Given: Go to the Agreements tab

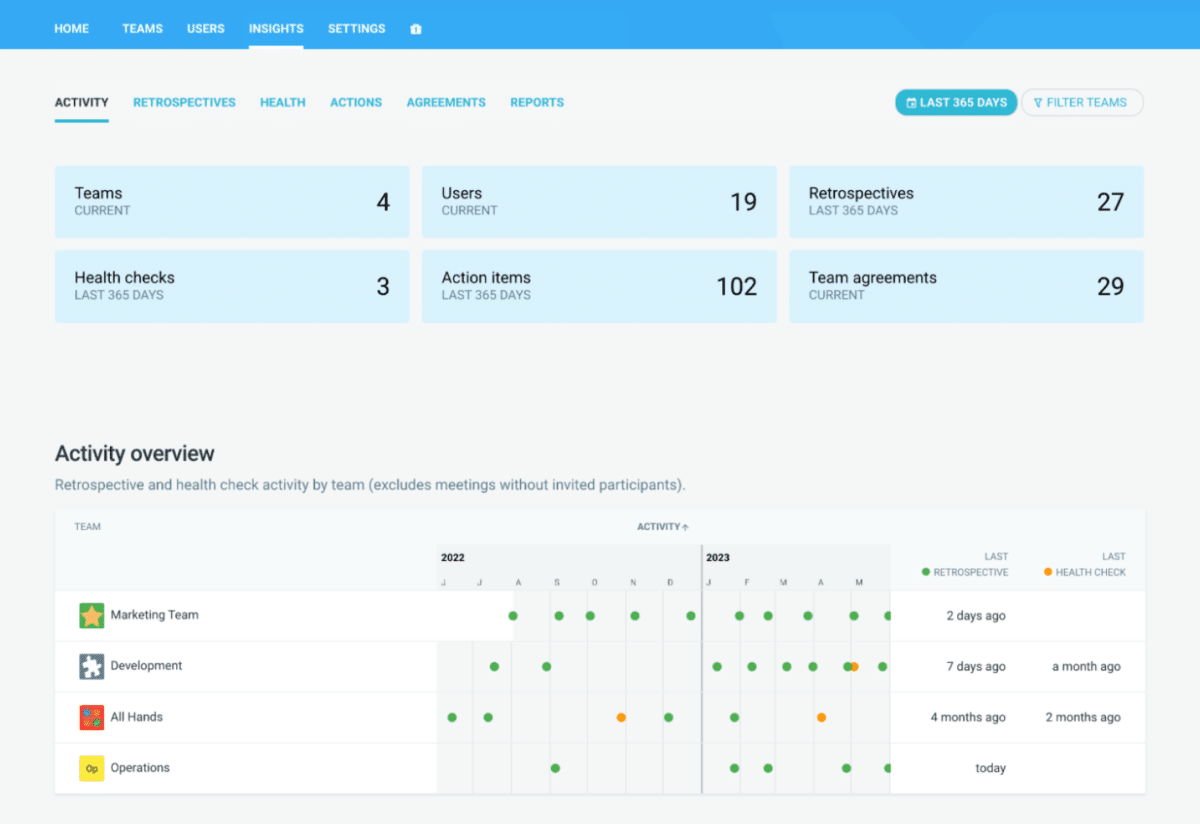Looking at the screenshot, I should click(446, 102).
